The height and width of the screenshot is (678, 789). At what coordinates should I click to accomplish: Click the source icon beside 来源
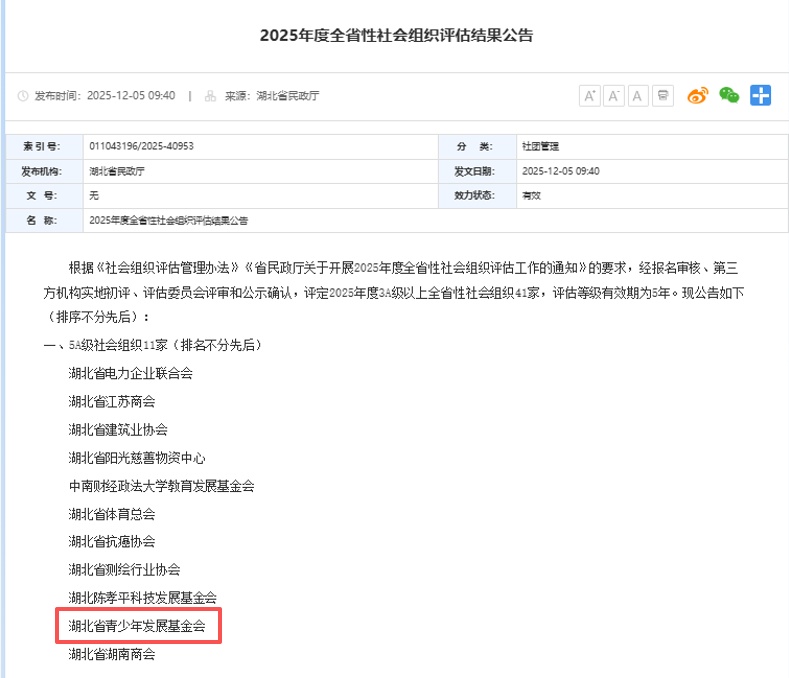[x=210, y=97]
